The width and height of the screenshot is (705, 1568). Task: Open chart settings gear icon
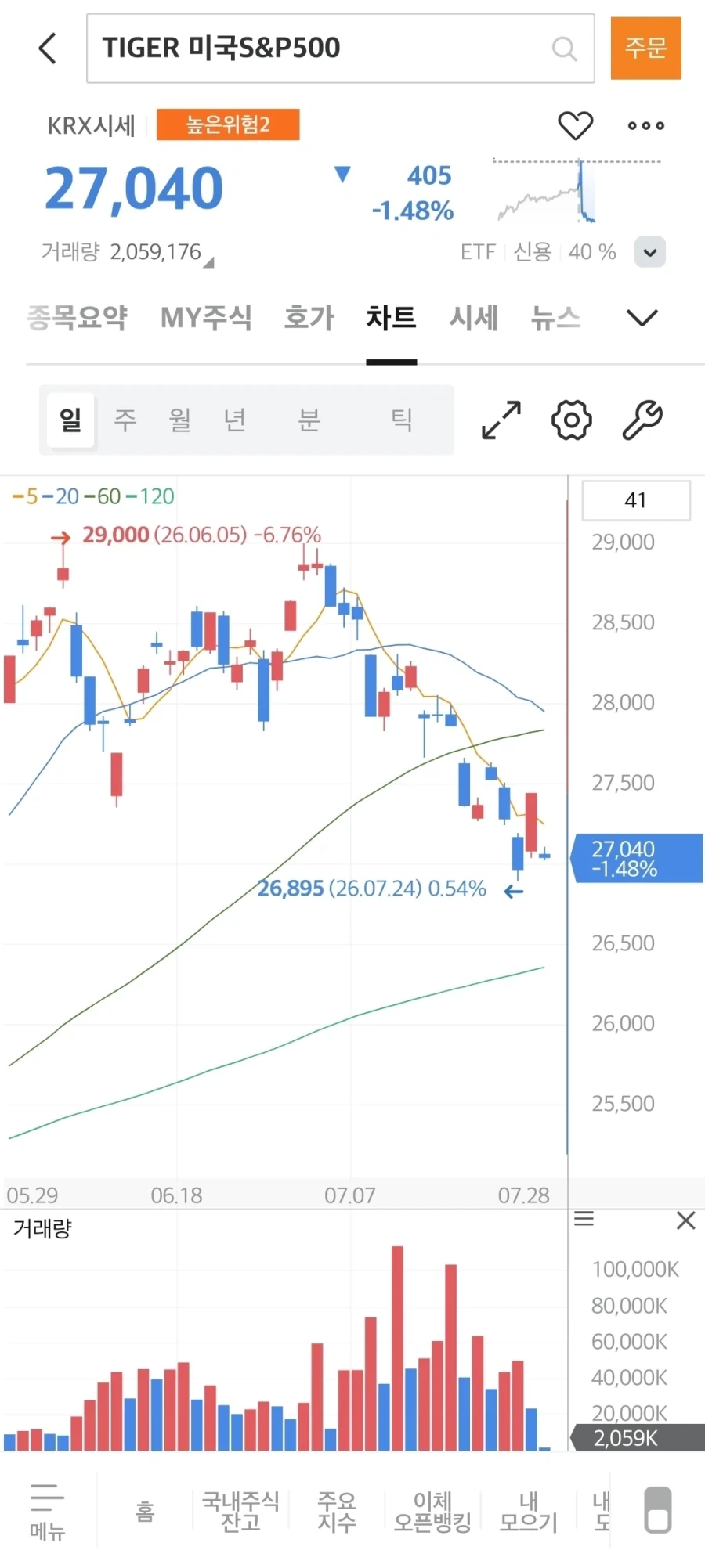click(572, 420)
